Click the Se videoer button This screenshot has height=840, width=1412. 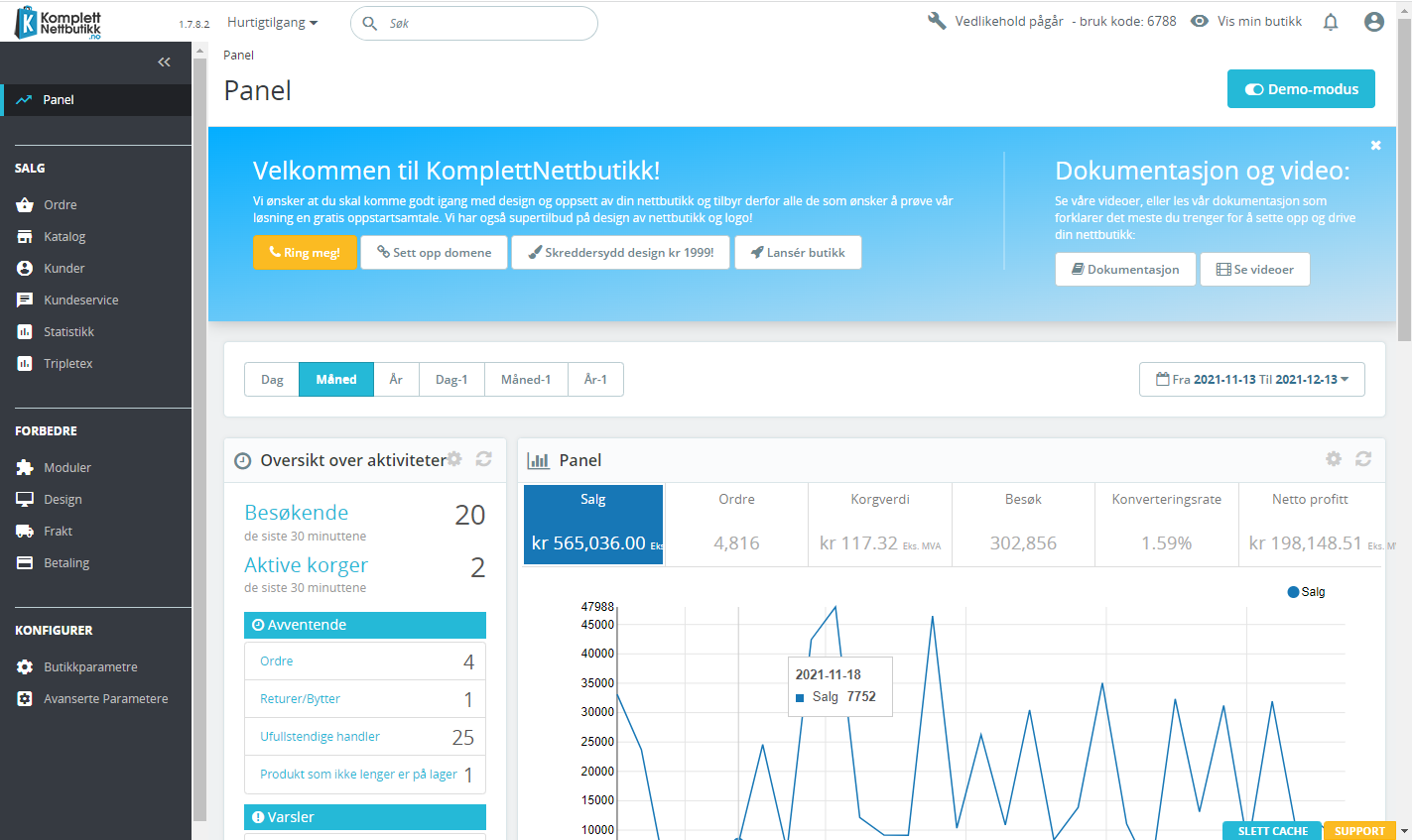pyautogui.click(x=1255, y=270)
